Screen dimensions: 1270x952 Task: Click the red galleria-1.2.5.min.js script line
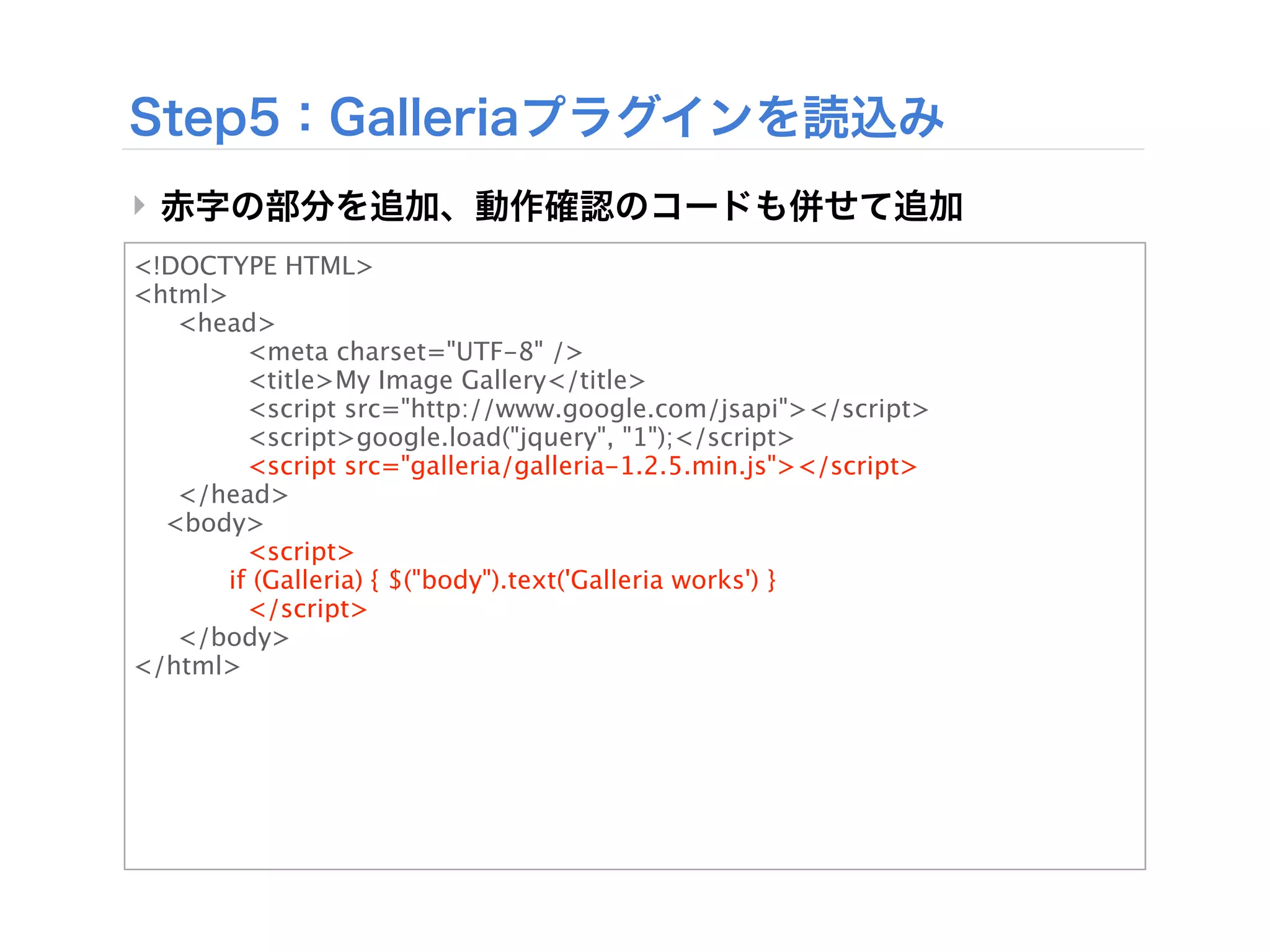pos(583,466)
